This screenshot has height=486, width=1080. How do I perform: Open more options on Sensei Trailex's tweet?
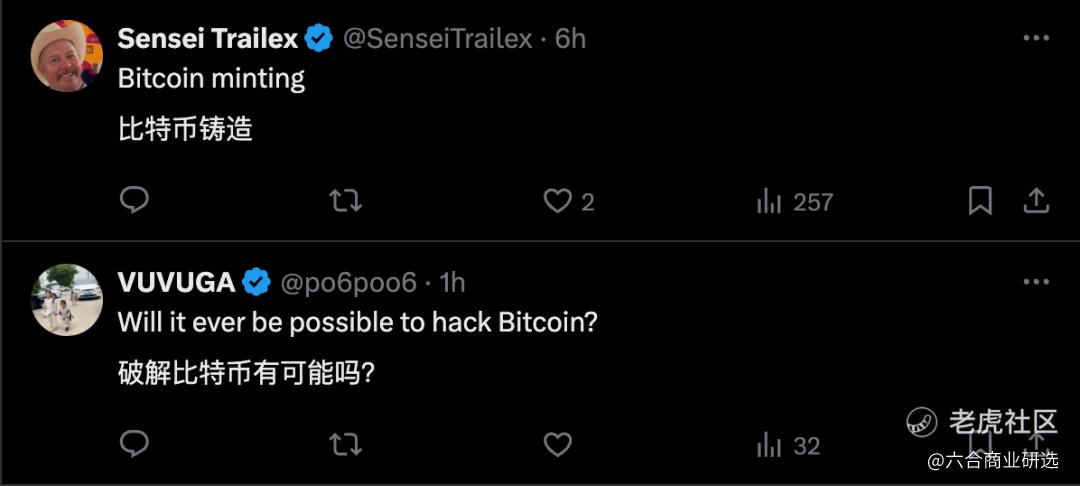pyautogui.click(x=1036, y=39)
